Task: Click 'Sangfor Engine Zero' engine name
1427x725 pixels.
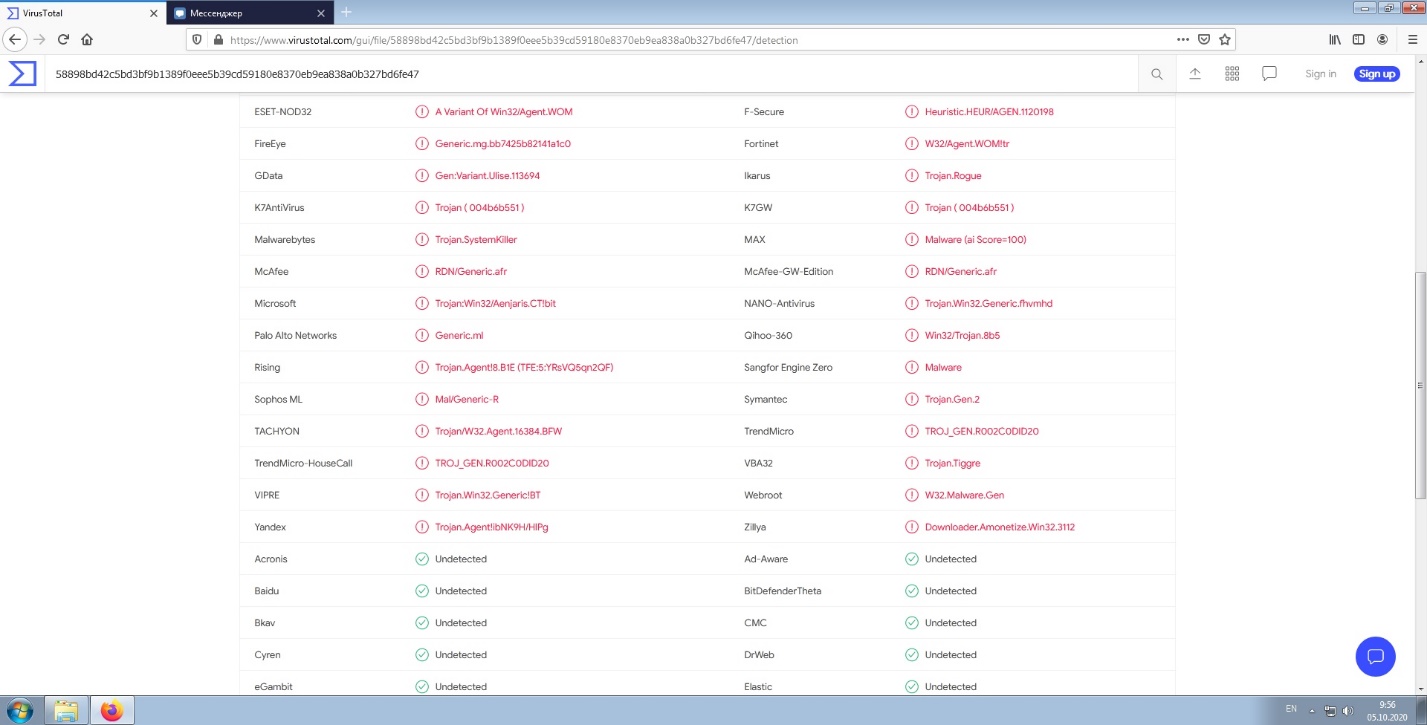Action: pyautogui.click(x=788, y=368)
